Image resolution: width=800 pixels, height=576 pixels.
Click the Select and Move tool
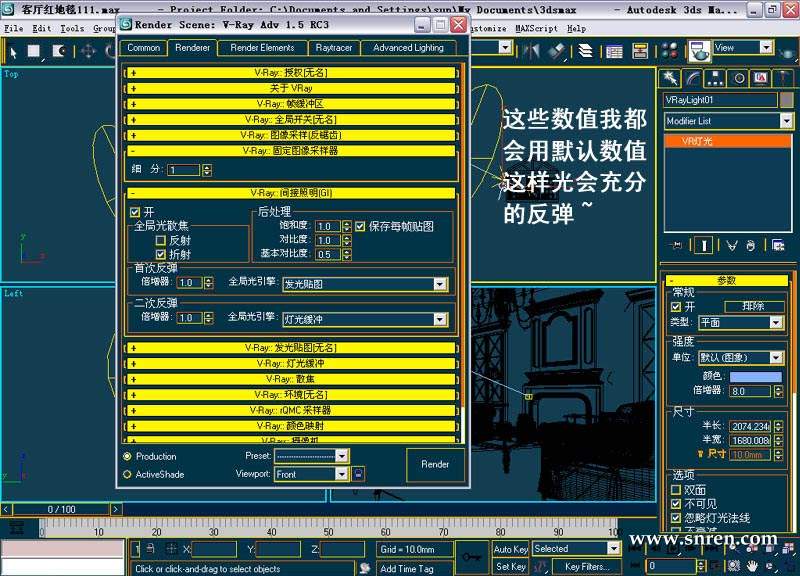click(88, 51)
